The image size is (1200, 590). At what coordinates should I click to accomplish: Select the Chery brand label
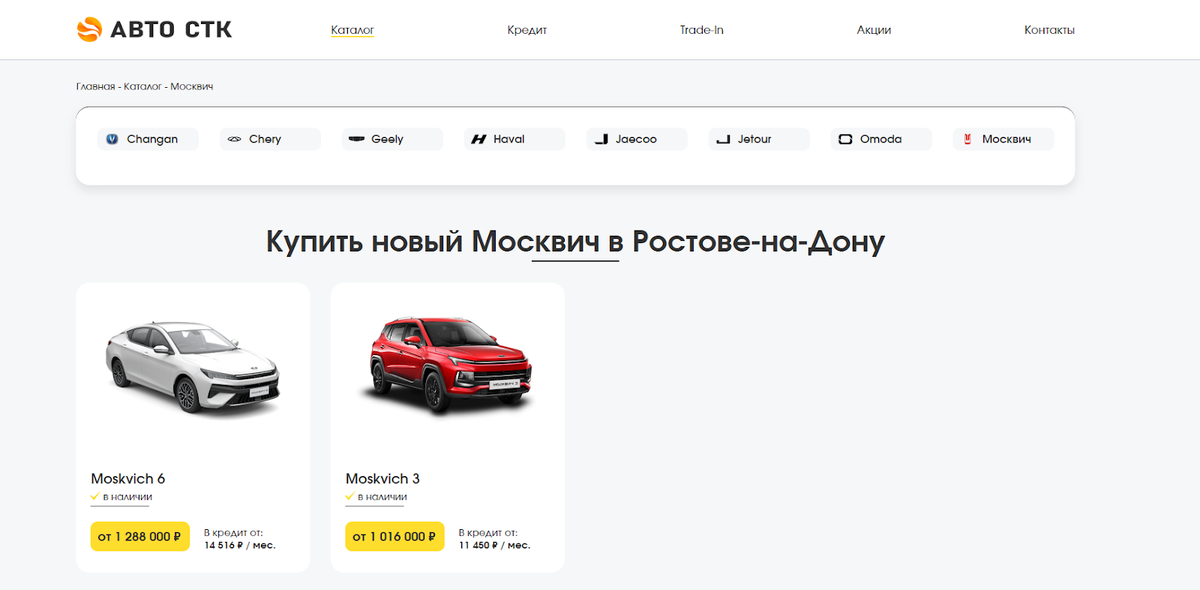pos(265,139)
